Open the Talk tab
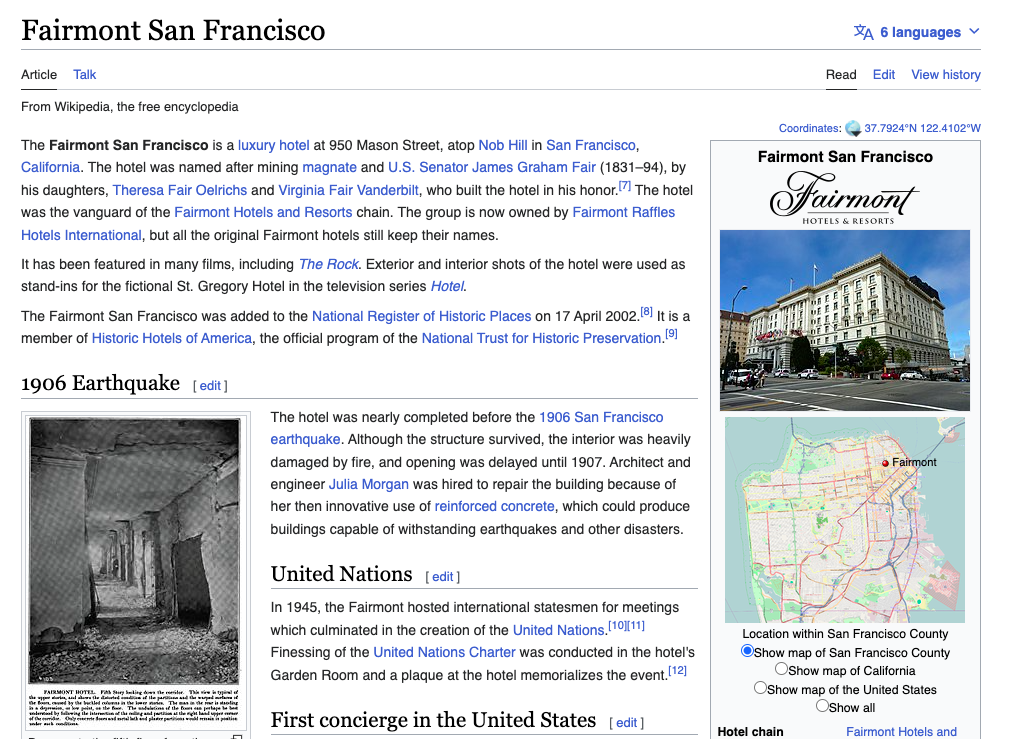Image resolution: width=1012 pixels, height=739 pixels. point(85,75)
